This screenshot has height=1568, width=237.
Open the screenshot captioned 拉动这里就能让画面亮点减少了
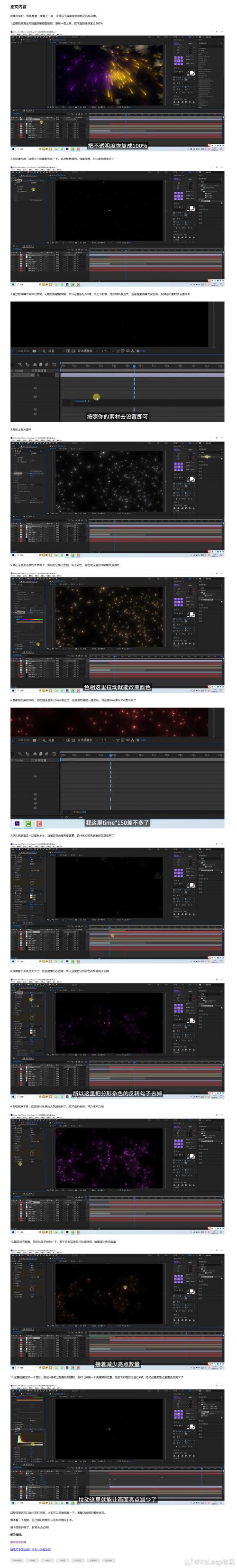click(117, 1445)
